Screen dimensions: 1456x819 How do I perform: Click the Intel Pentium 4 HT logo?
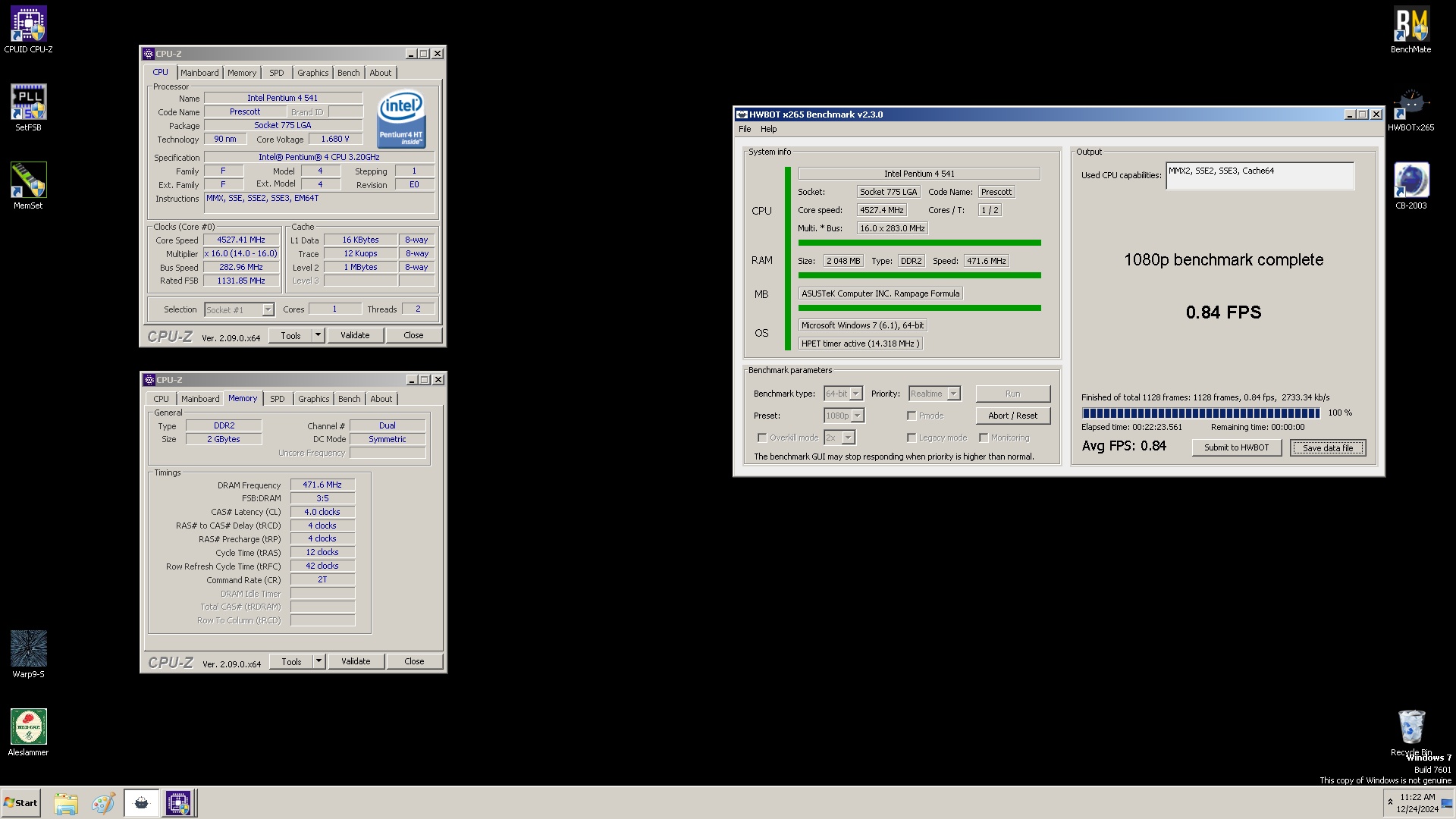coord(401,120)
